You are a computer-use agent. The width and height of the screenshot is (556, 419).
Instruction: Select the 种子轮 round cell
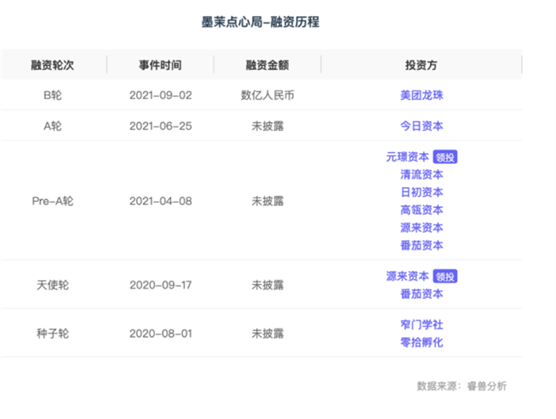click(x=52, y=334)
